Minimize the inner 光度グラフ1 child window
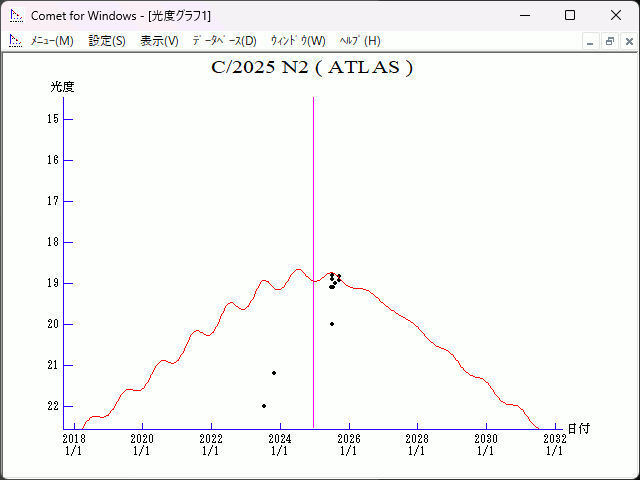 (x=590, y=41)
